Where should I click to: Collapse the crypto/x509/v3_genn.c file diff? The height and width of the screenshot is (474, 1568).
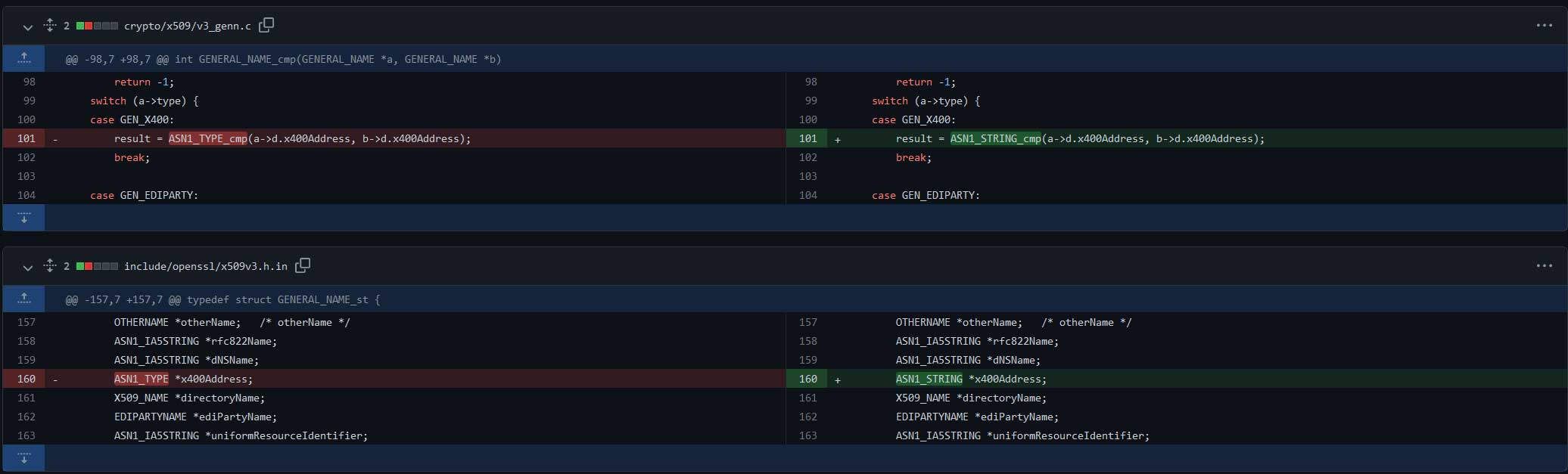(x=28, y=26)
